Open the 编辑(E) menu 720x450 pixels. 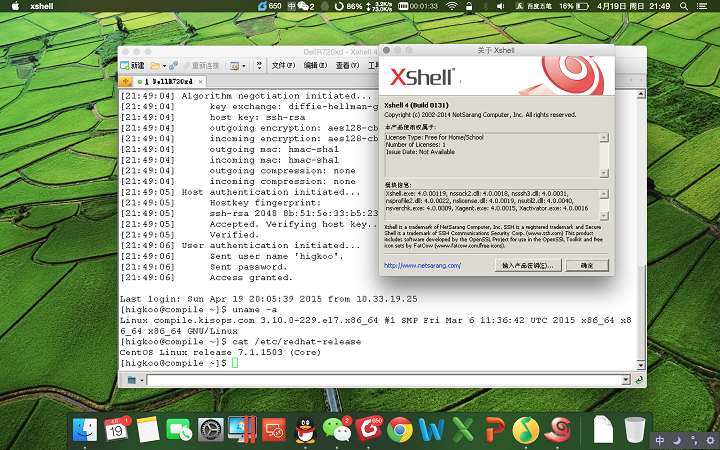315,66
